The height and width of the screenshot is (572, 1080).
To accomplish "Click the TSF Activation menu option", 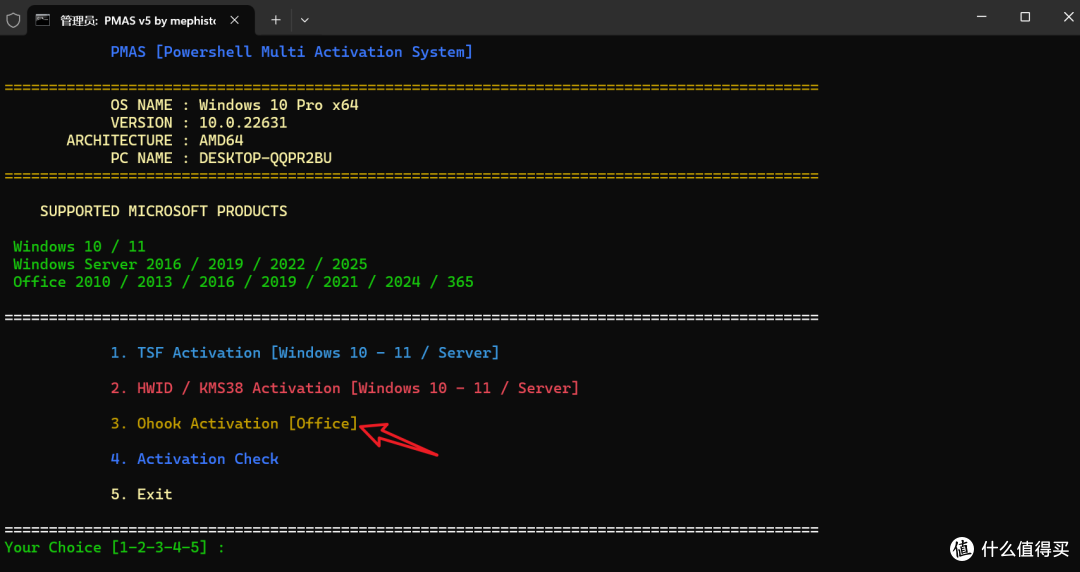I will pos(304,353).
